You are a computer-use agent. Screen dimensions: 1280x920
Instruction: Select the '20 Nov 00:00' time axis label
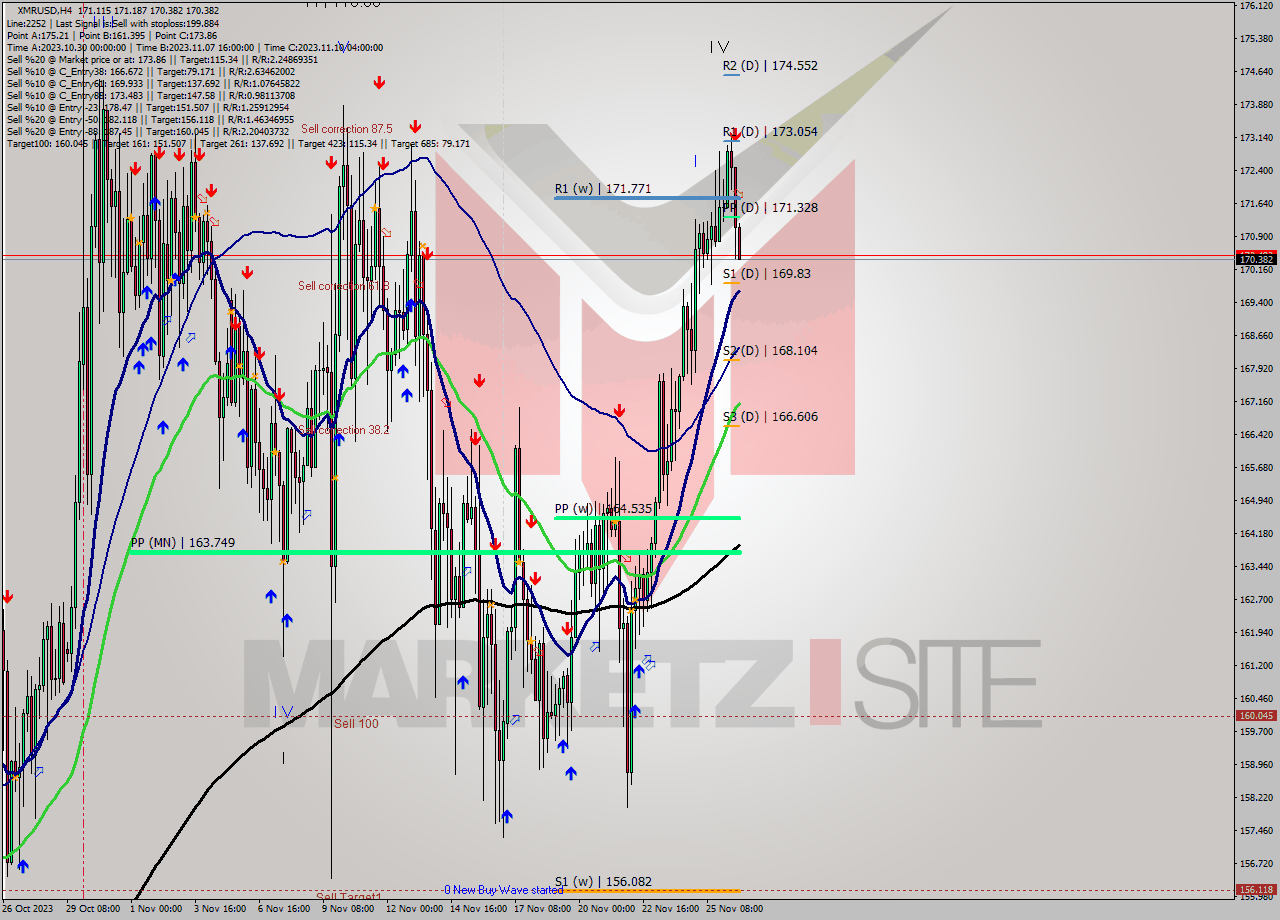click(x=606, y=909)
